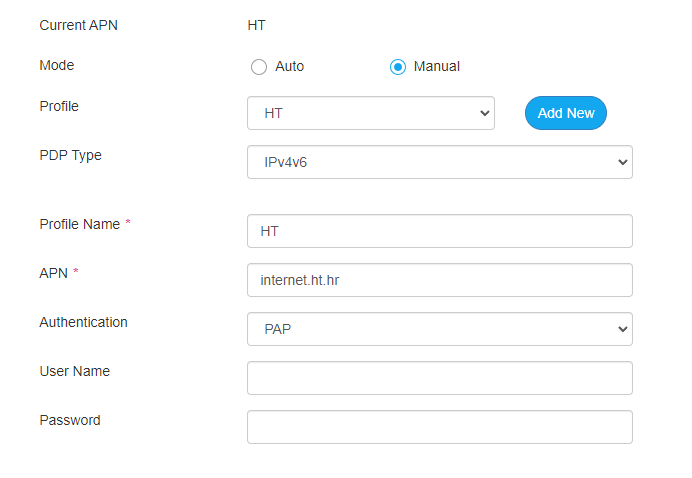The image size is (692, 478).
Task: Click the required Profile Name label
Action: click(80, 224)
